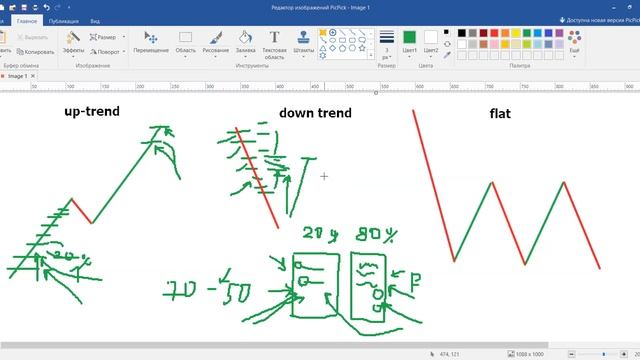Open the Цвет2 dropdown arrow
This screenshot has height=360, width=640.
click(x=431, y=57)
